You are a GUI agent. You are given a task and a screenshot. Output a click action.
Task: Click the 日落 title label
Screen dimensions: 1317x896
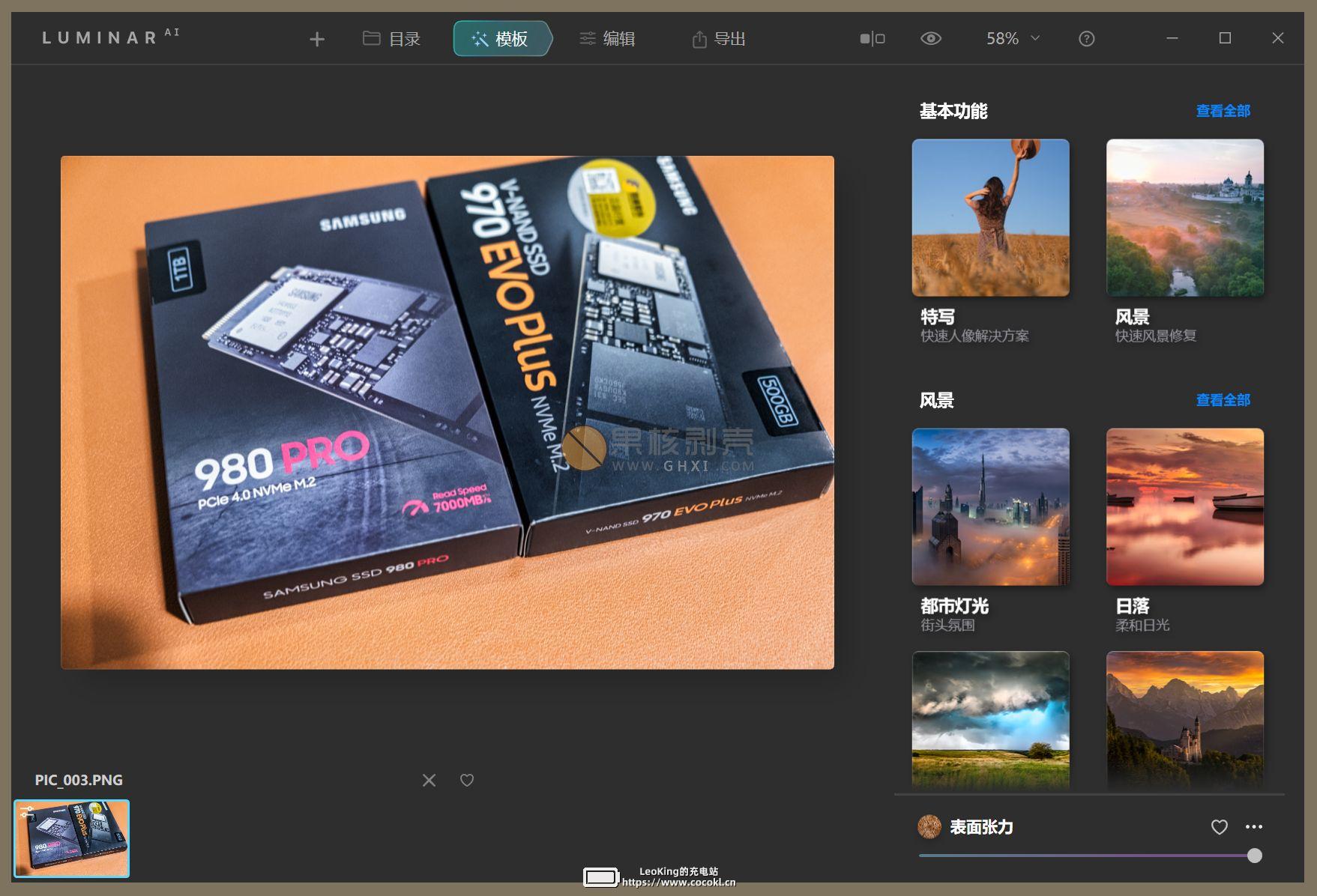point(1133,606)
